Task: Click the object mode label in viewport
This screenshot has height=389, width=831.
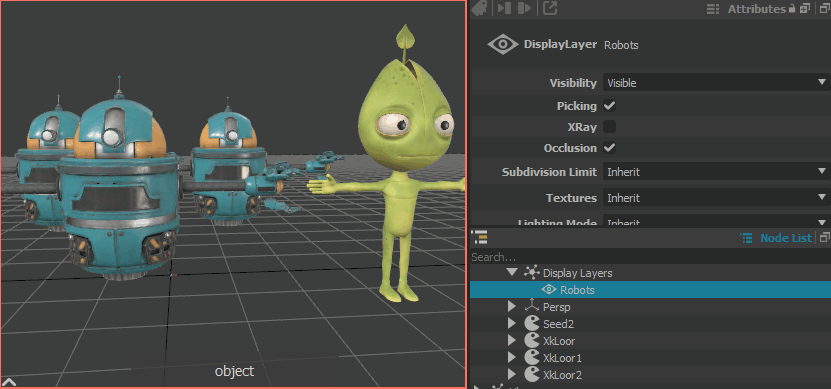Action: tap(234, 371)
